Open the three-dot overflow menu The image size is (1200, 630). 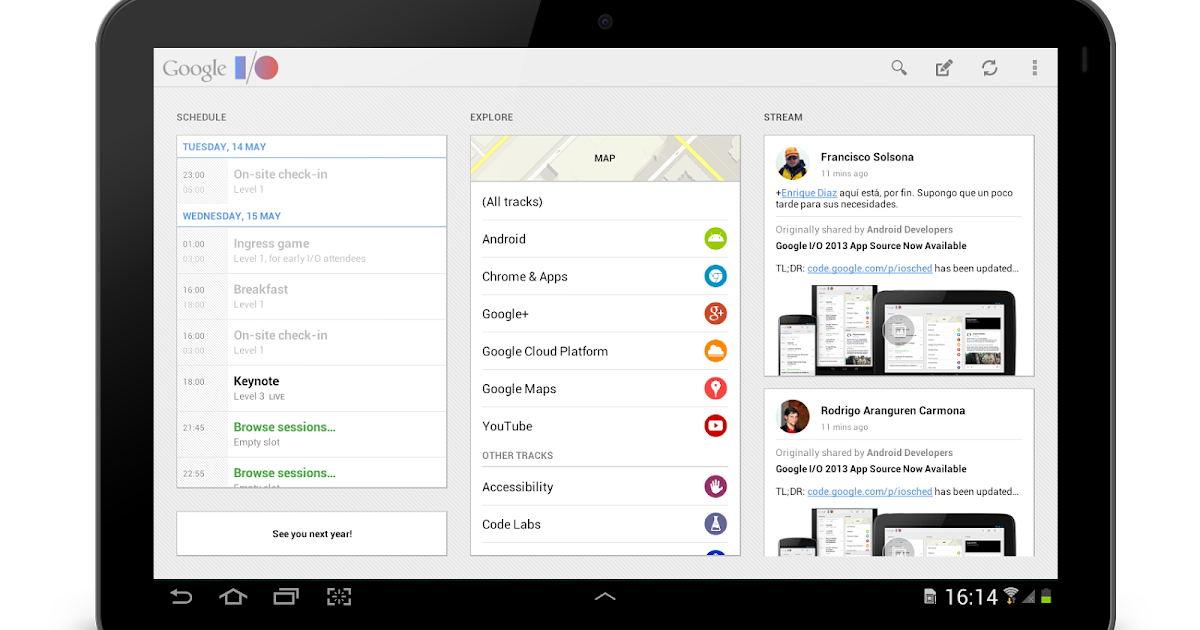click(x=1035, y=68)
